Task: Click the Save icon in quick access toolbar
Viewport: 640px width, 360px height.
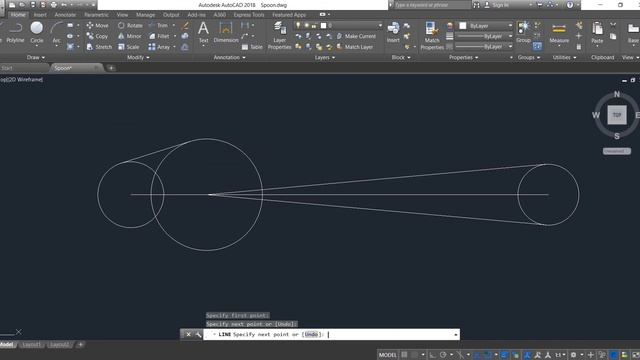Action: (x=33, y=5)
